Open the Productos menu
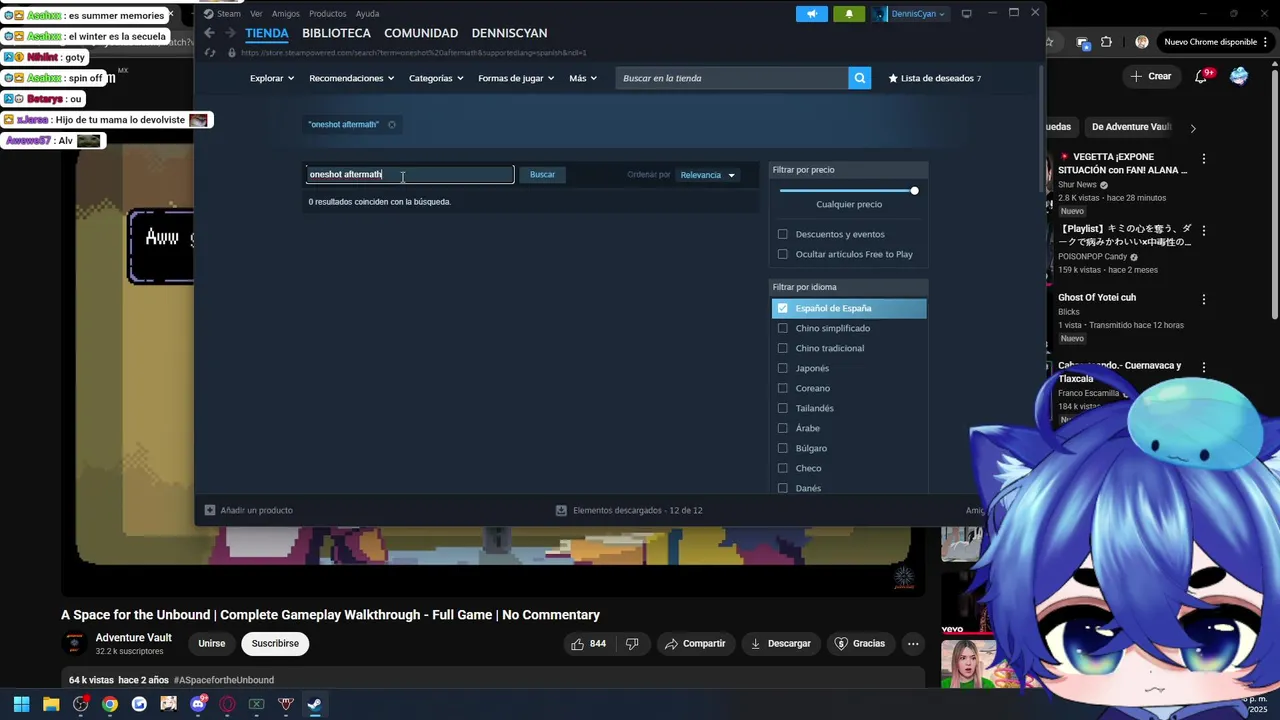The height and width of the screenshot is (720, 1280). 327,14
